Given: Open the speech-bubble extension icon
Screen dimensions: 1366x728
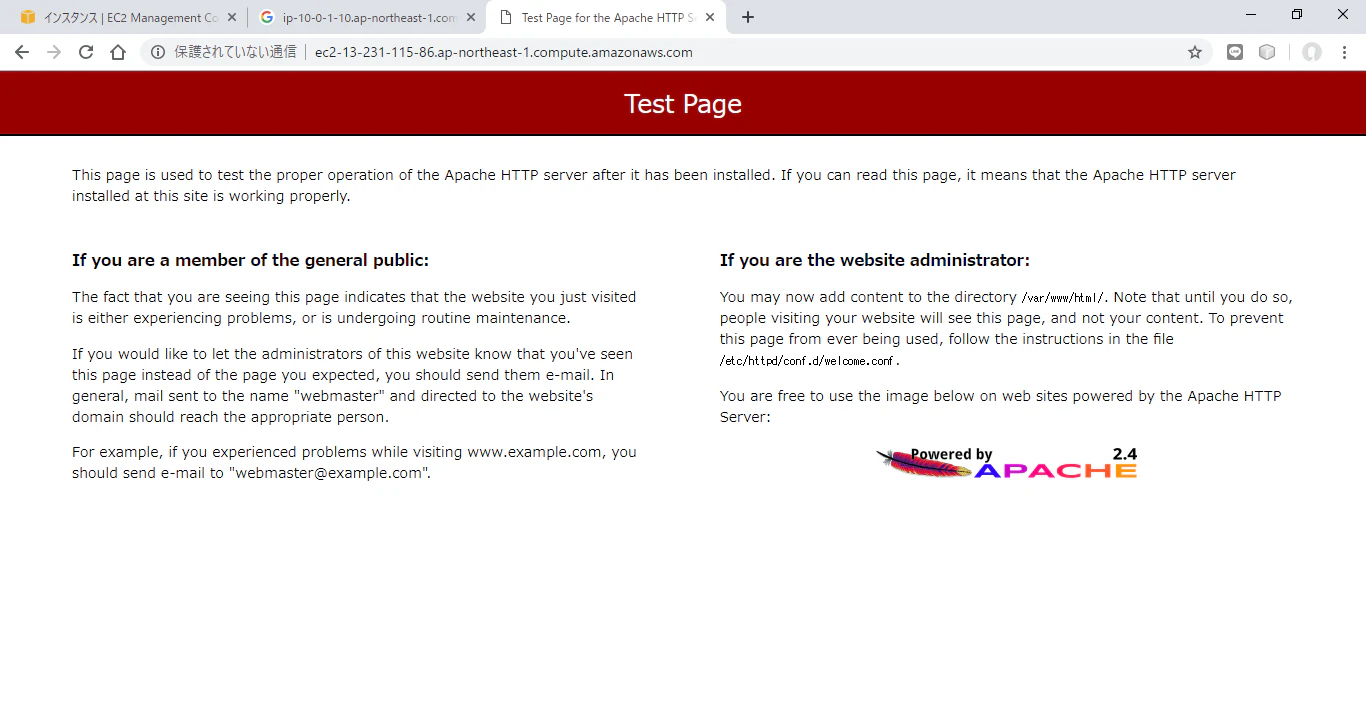Looking at the screenshot, I should [x=1235, y=52].
